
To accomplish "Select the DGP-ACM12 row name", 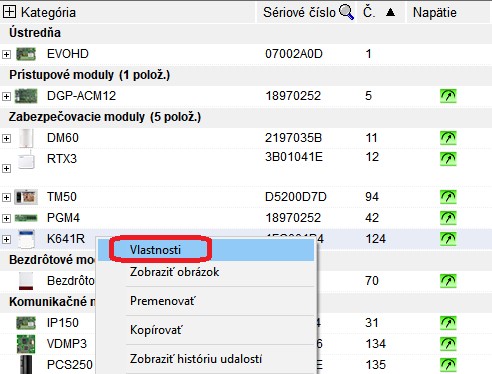I will [81, 96].
